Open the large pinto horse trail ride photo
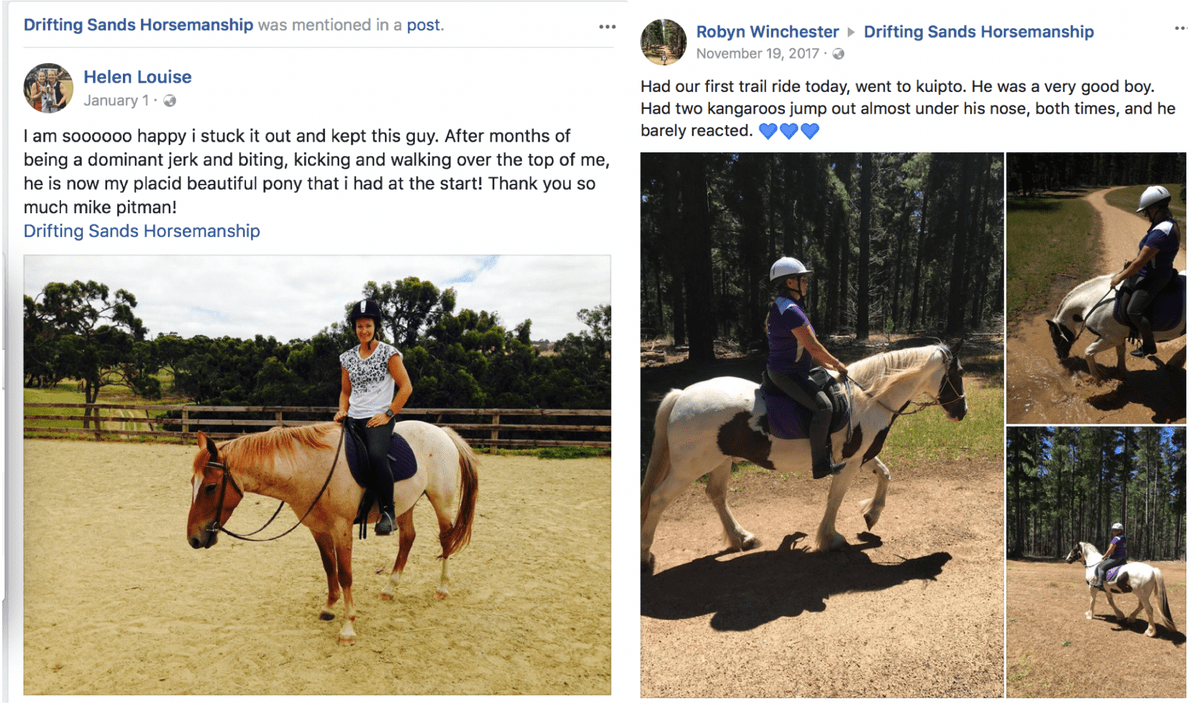The width and height of the screenshot is (1200, 710). pyautogui.click(x=821, y=424)
